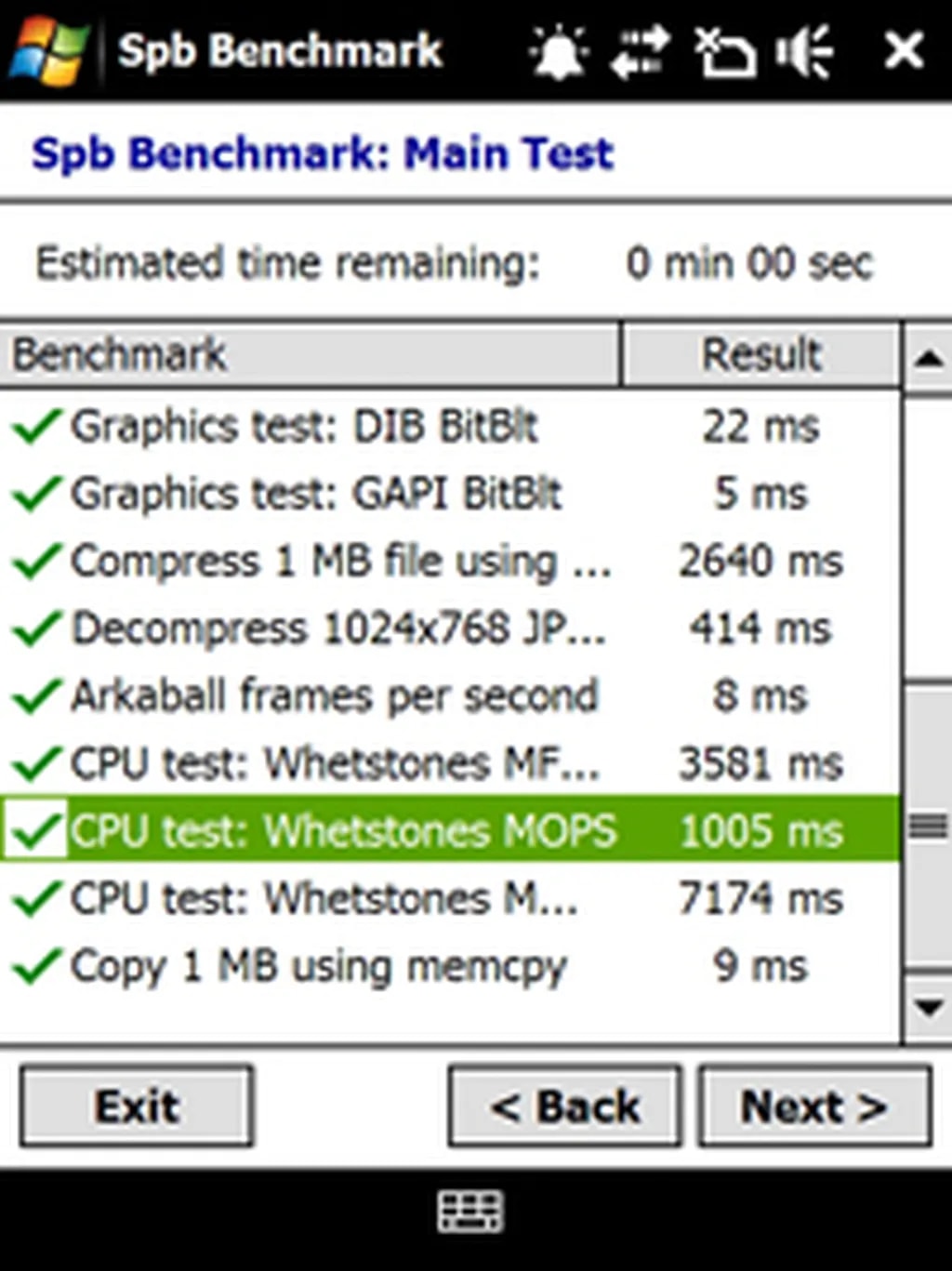Image resolution: width=952 pixels, height=1271 pixels.
Task: Open the Windows Start flag menu
Action: 48,50
